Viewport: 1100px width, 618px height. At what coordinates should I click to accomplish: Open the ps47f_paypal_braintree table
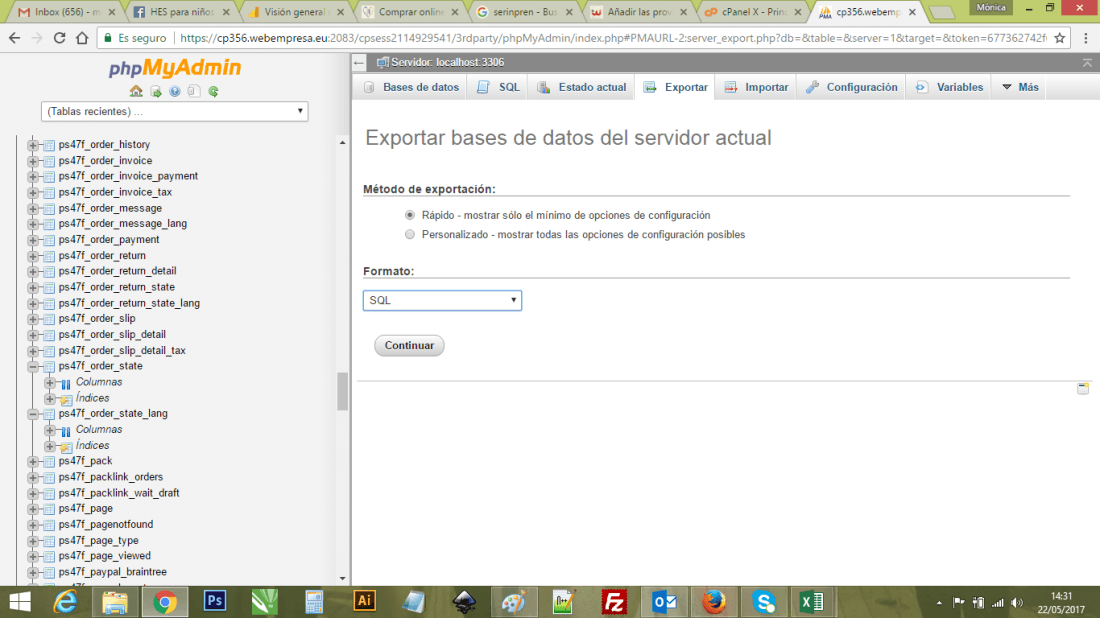[112, 572]
